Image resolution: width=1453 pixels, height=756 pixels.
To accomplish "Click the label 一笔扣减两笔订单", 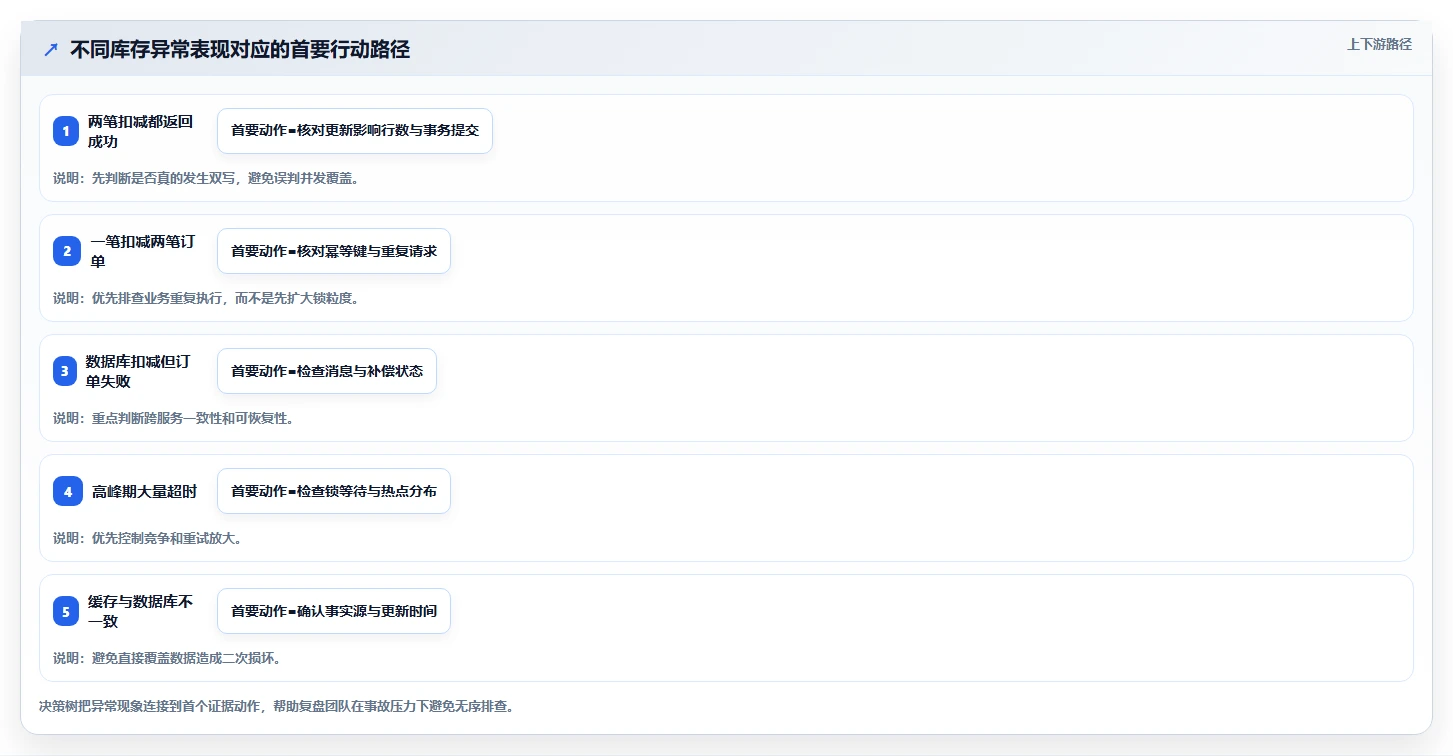I will tap(143, 251).
